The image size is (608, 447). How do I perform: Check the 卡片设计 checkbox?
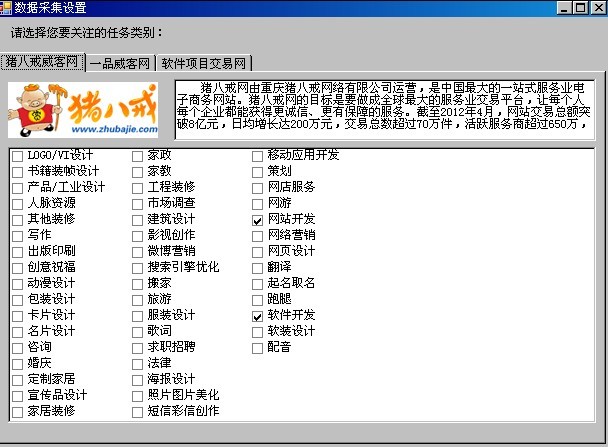[17, 316]
